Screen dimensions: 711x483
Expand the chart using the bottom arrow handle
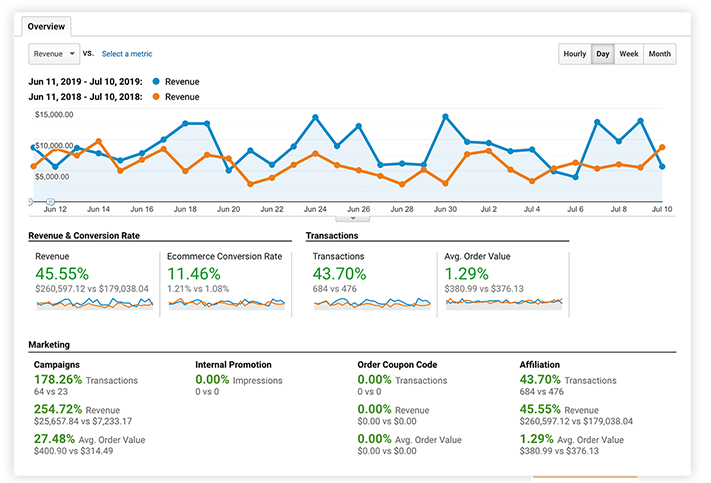tap(353, 219)
